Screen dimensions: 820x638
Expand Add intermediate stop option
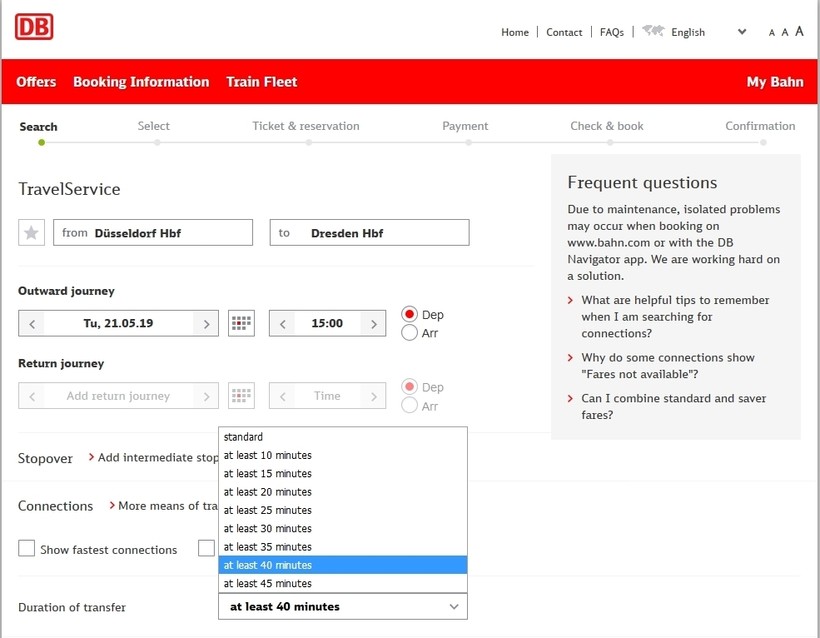(157, 457)
